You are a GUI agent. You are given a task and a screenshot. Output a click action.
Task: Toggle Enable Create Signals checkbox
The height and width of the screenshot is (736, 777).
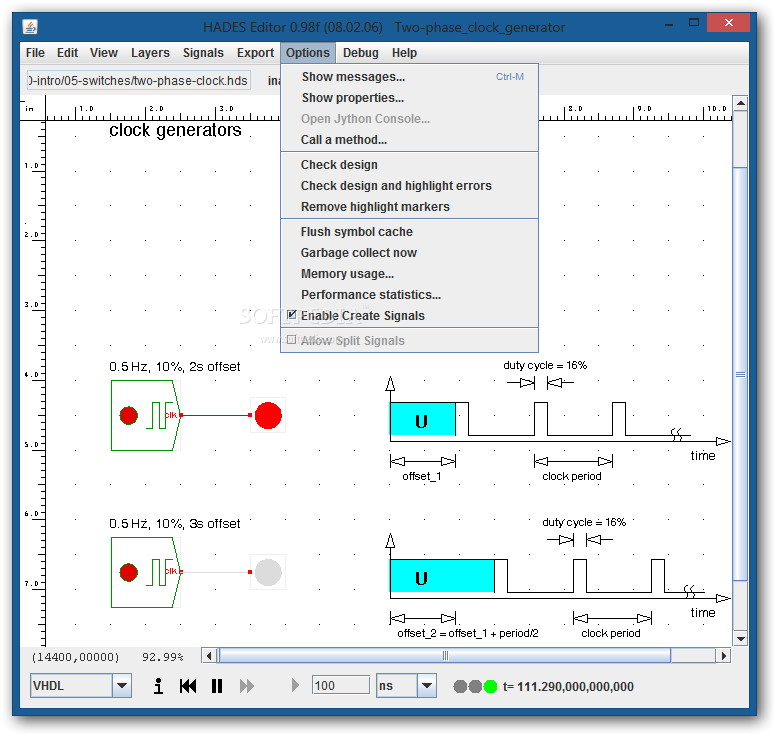(x=292, y=315)
